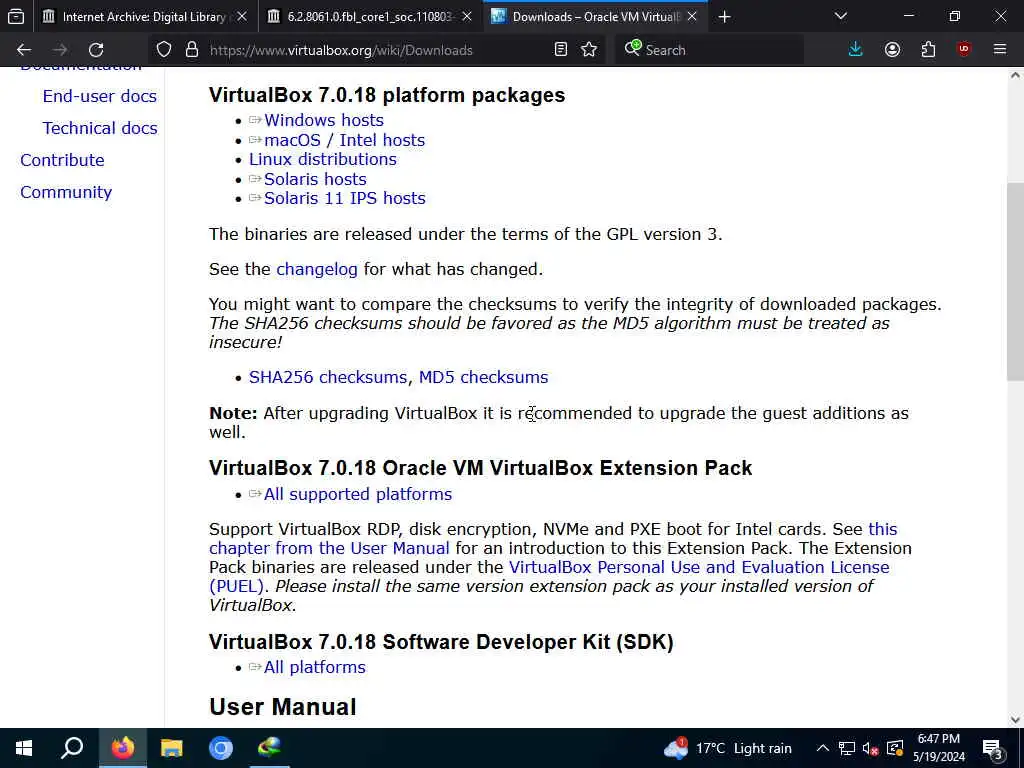This screenshot has height=768, width=1024.
Task: Open SHA256 checksums link
Action: coord(328,377)
